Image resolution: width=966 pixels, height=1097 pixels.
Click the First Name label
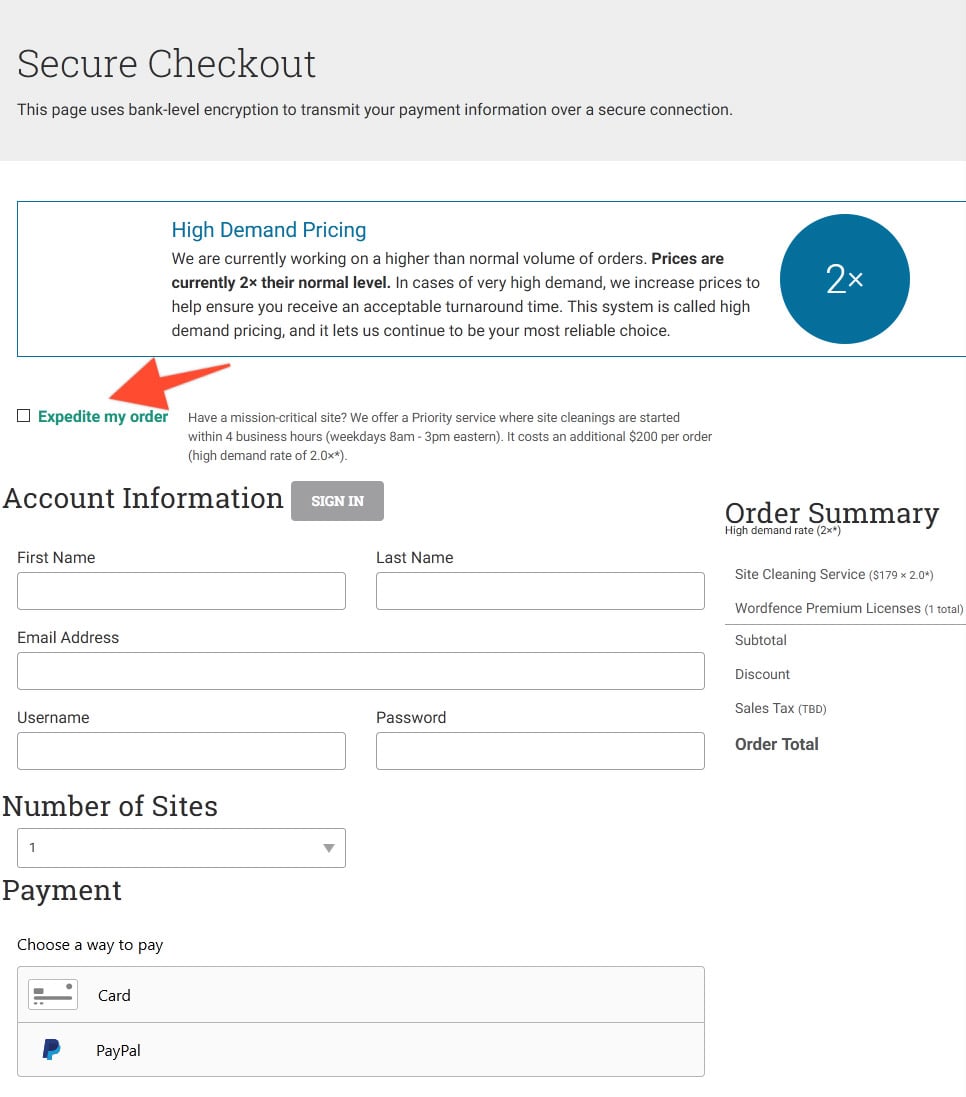[56, 558]
